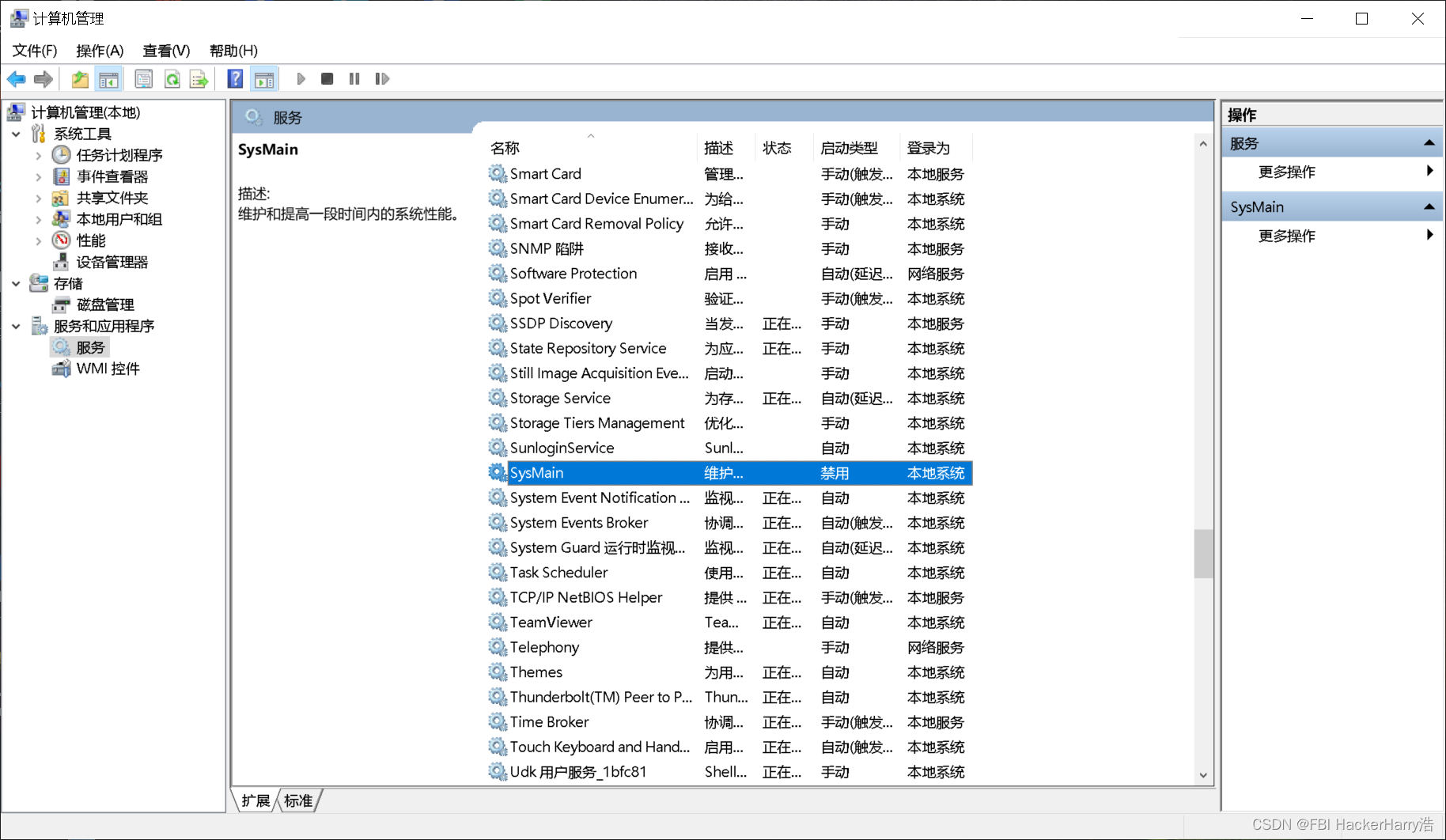Image resolution: width=1446 pixels, height=840 pixels.
Task: Collapse the 系统工具 tree node
Action: [16, 134]
